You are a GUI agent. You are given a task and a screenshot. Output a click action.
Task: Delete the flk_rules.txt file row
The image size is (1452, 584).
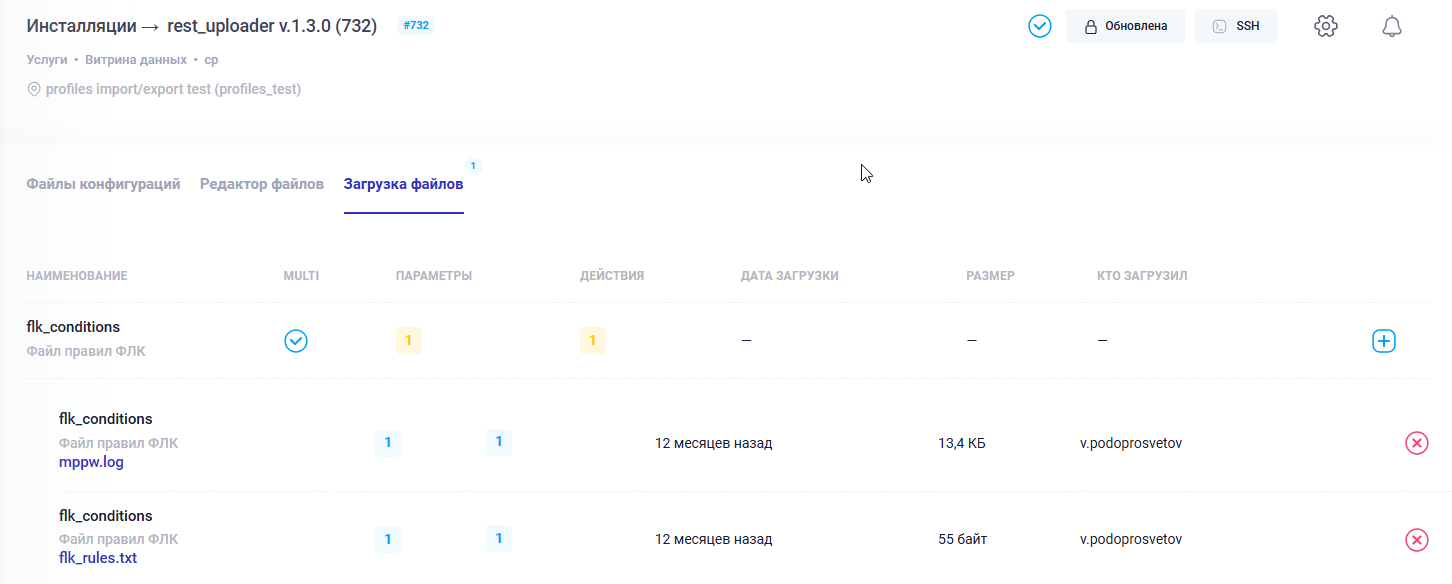(1416, 540)
